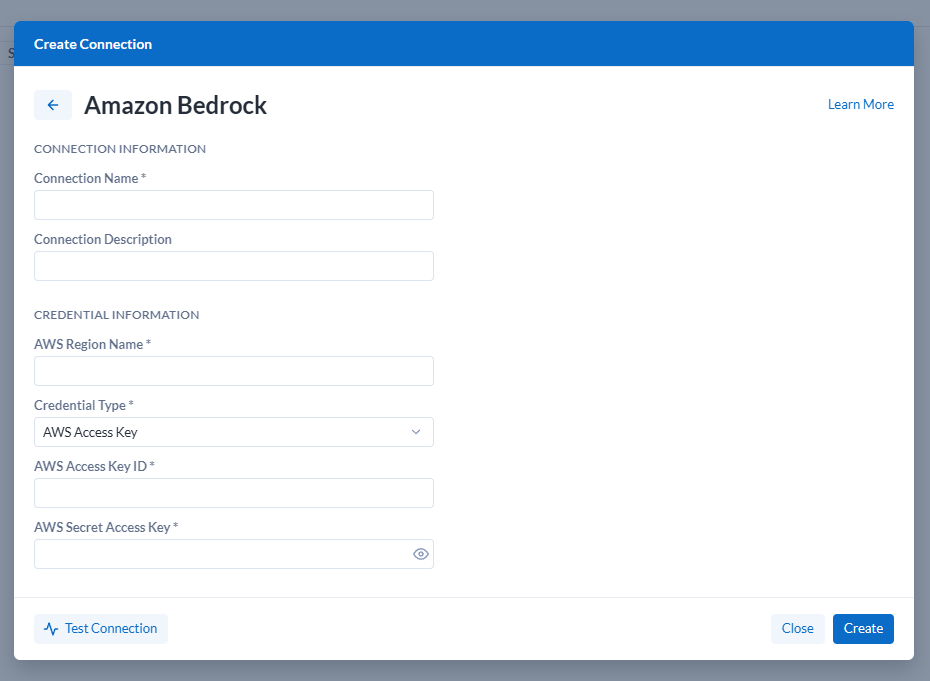930x681 pixels.
Task: Expand the Credential Type chevron arrow
Action: coord(416,432)
